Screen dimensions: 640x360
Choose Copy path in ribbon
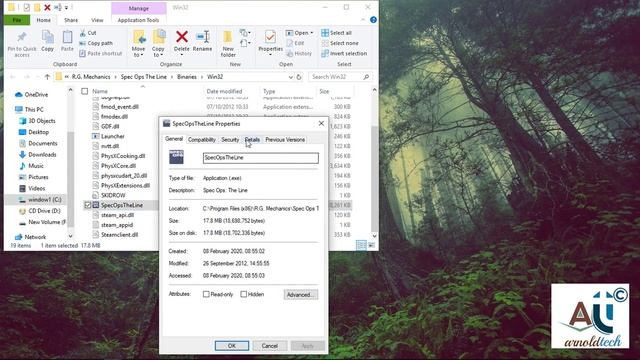pyautogui.click(x=96, y=43)
